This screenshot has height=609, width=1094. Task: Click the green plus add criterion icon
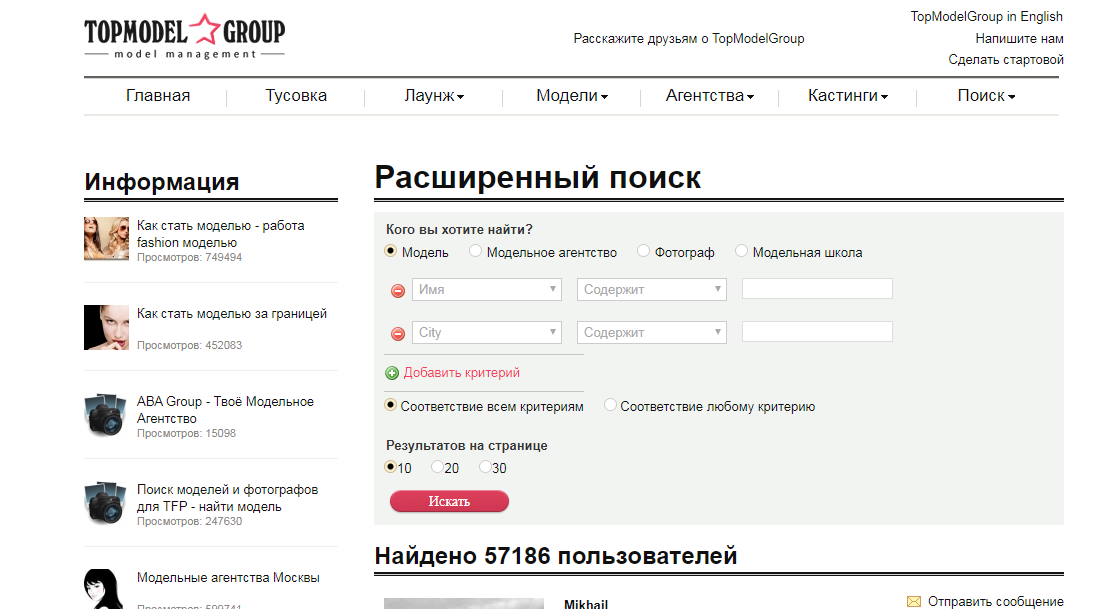[x=392, y=373]
